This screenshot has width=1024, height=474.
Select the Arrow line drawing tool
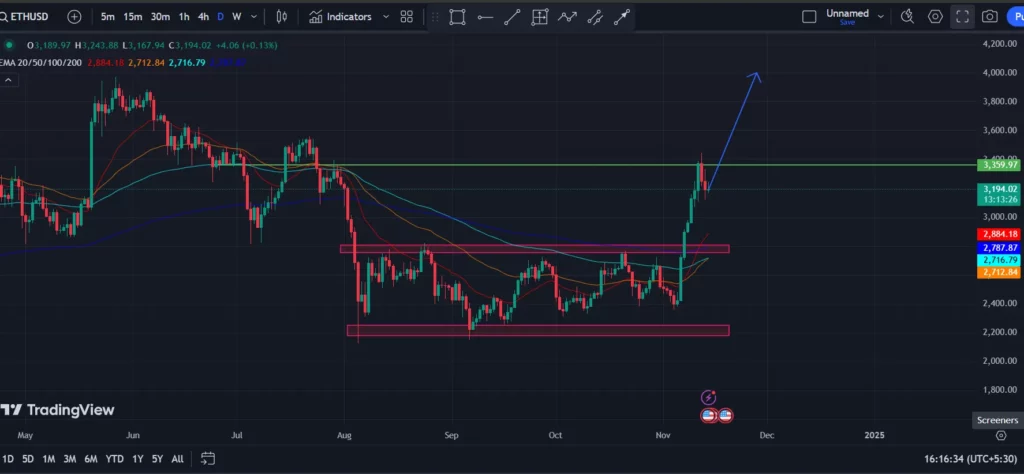622,17
